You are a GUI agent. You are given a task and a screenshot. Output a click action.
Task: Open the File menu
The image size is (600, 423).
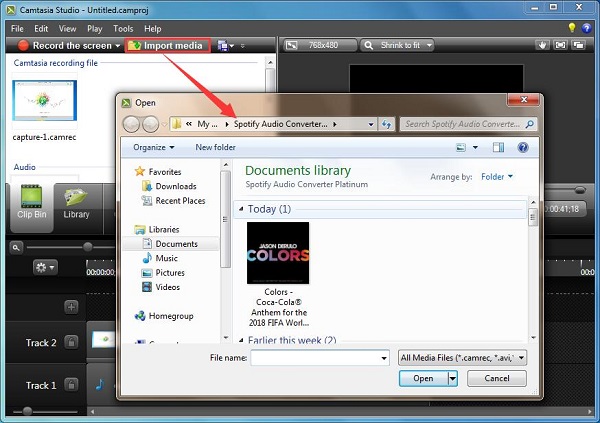click(17, 29)
